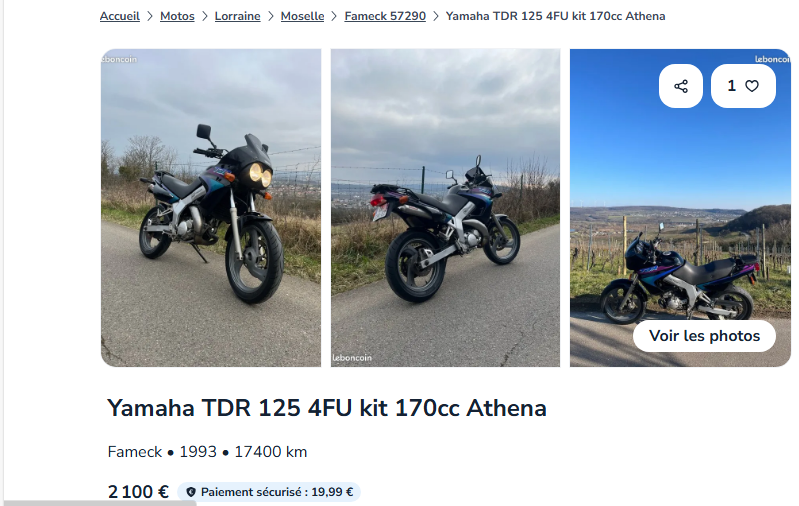Viewport: 799px width, 506px height.
Task: Click the chevron after Moselle breadcrumb
Action: pos(334,16)
